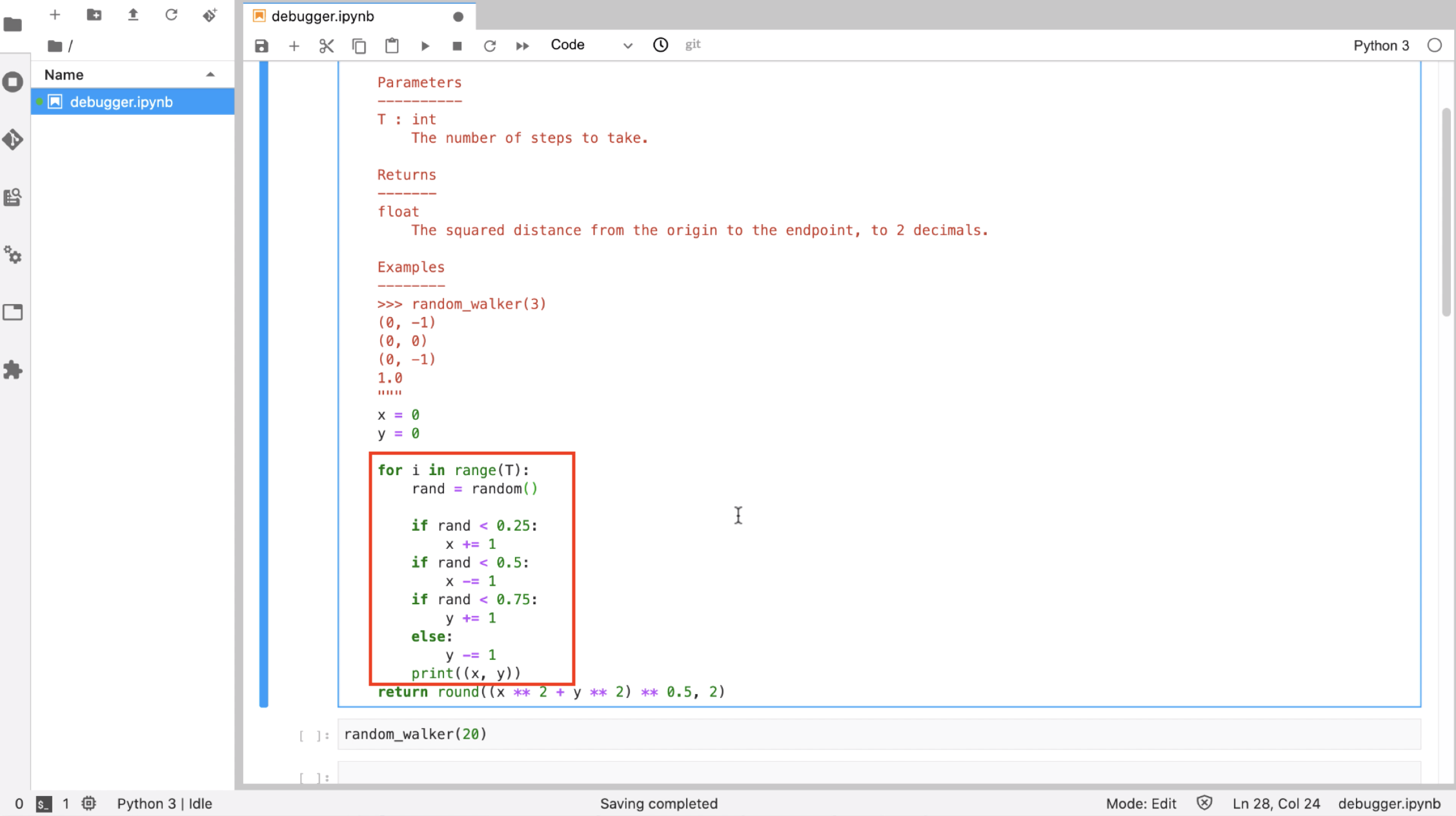Reverse the Name column sort order

click(210, 74)
